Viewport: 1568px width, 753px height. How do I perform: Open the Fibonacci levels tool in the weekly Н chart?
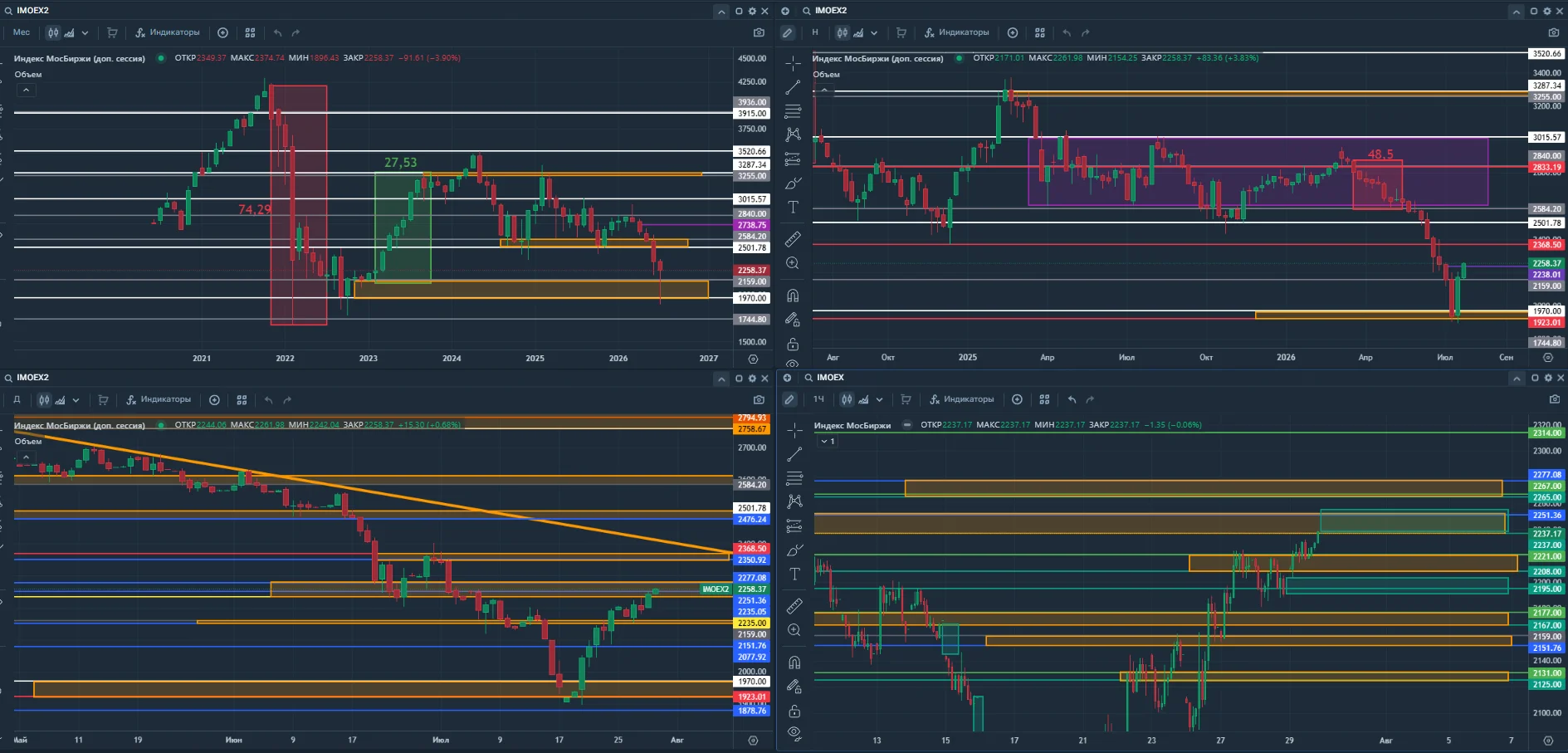point(794,110)
